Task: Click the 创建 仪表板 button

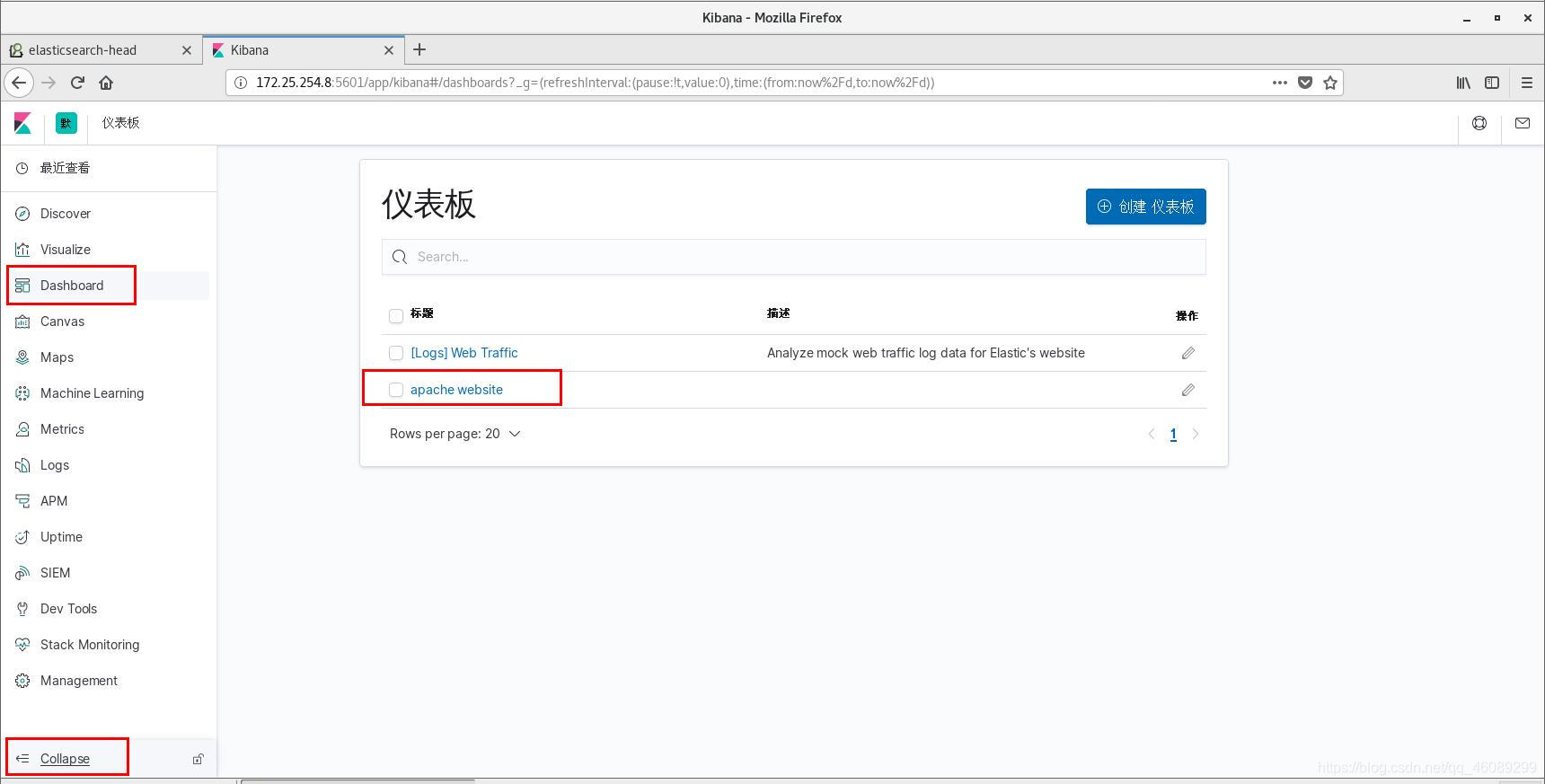Action: (x=1145, y=207)
